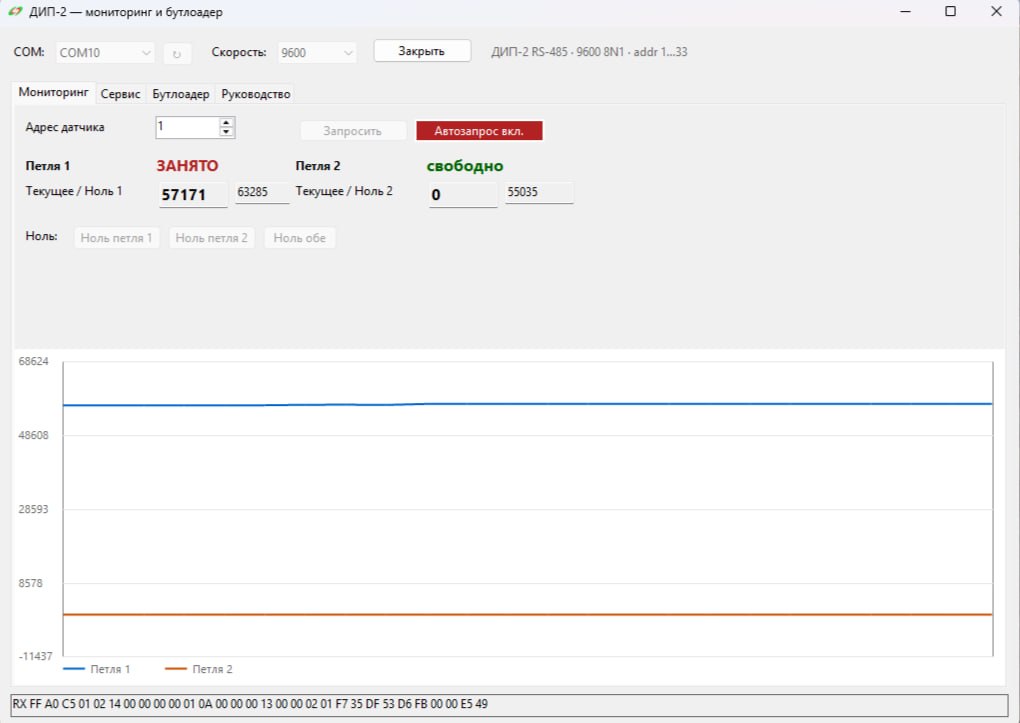This screenshot has height=723, width=1020.
Task: Click the blue Петля 1 legend entry
Action: pos(96,669)
